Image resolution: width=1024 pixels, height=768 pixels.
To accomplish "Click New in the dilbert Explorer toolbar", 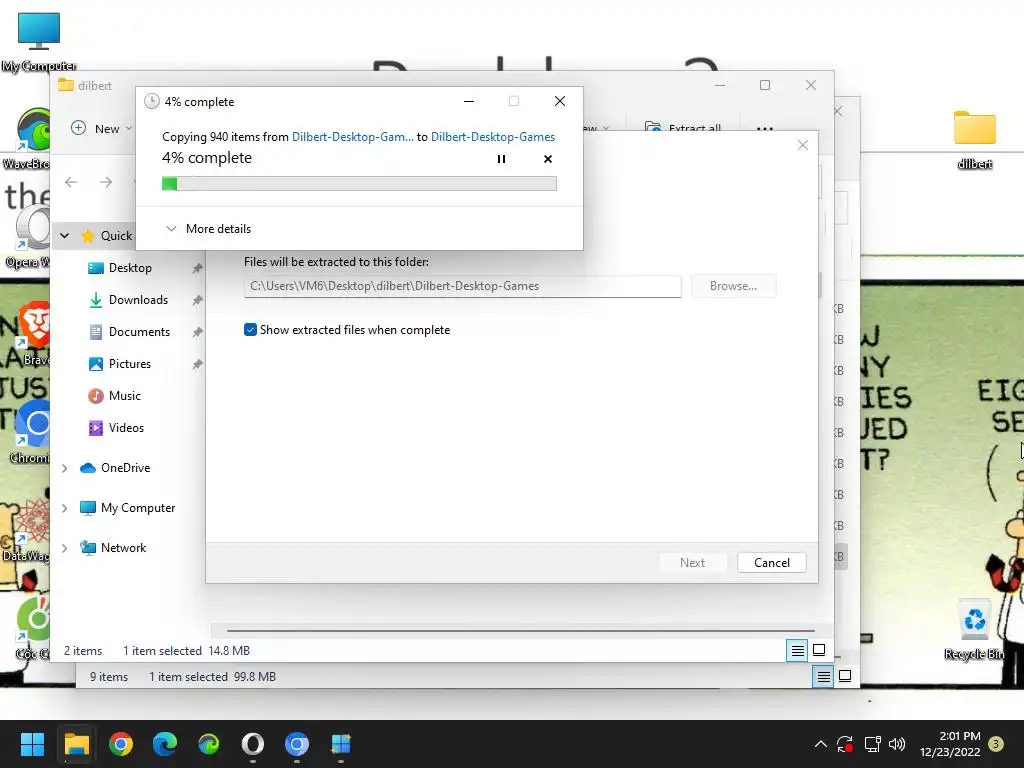I will [x=101, y=129].
